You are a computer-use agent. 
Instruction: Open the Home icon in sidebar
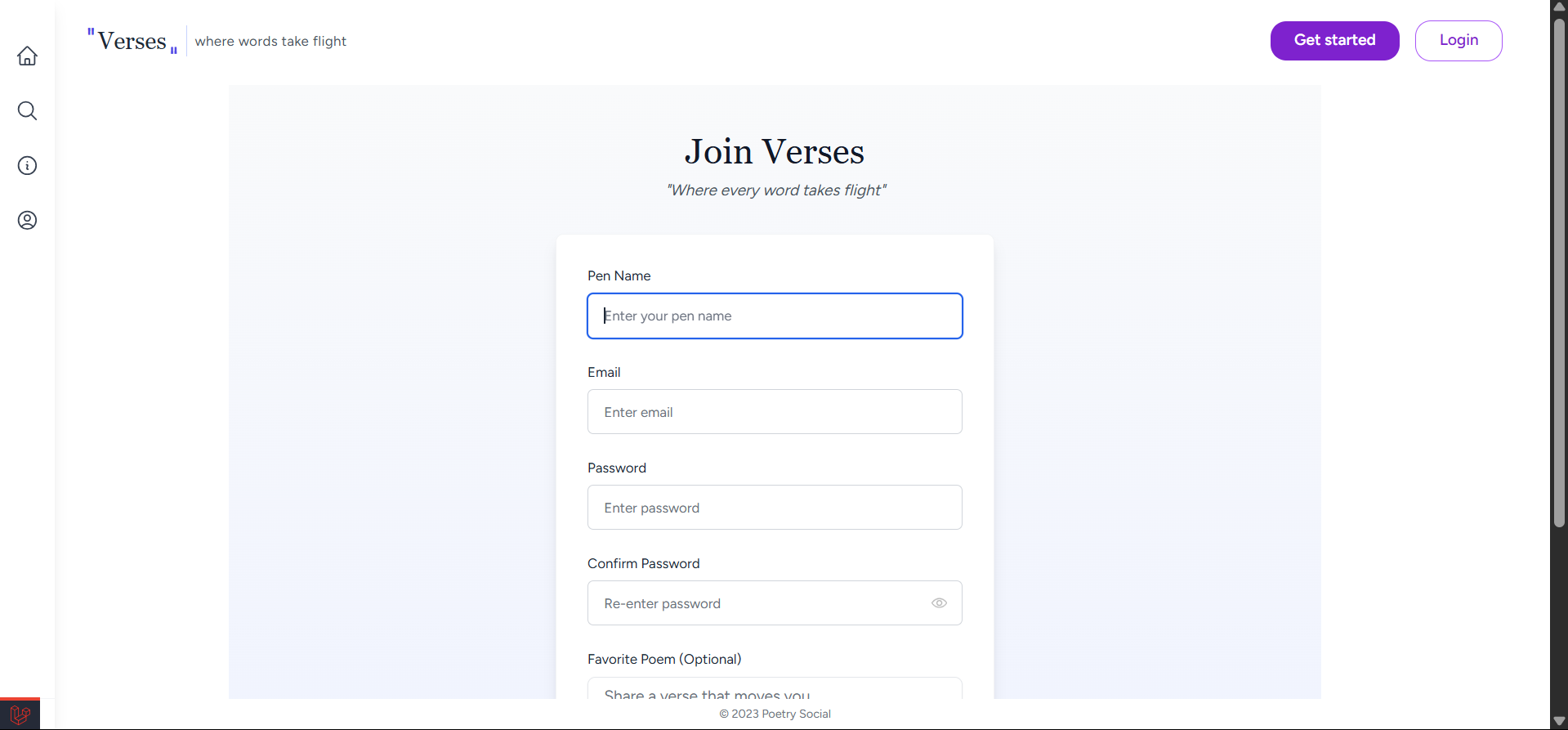coord(27,56)
